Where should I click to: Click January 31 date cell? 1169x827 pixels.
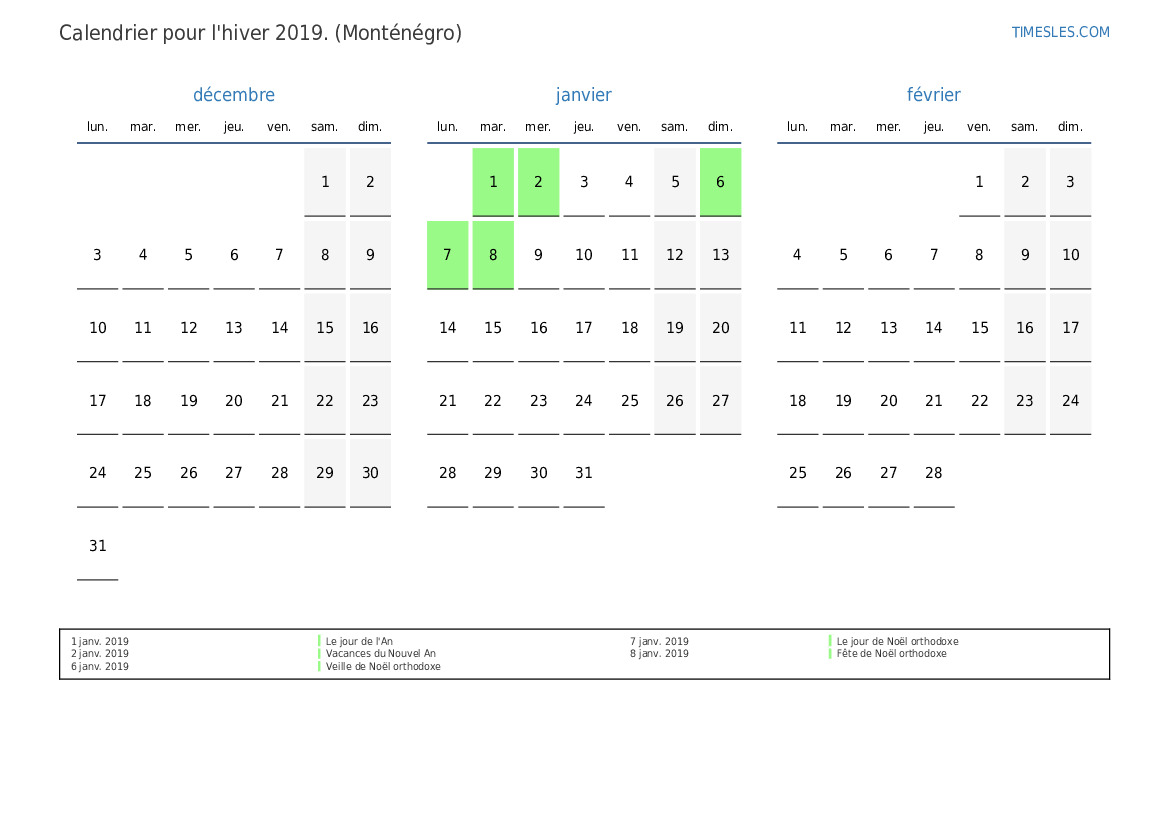(584, 473)
